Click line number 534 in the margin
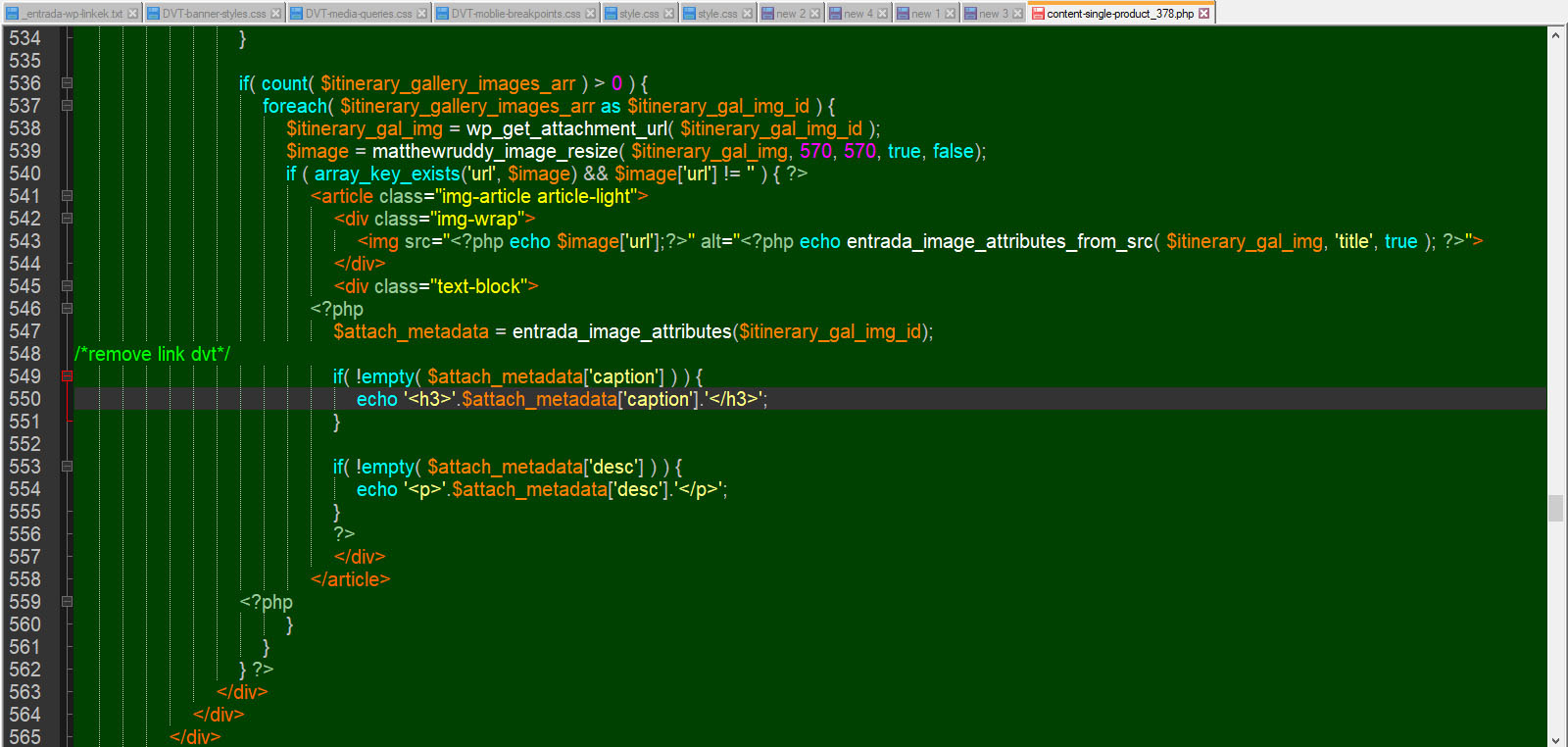The height and width of the screenshot is (747, 1568). pos(25,38)
